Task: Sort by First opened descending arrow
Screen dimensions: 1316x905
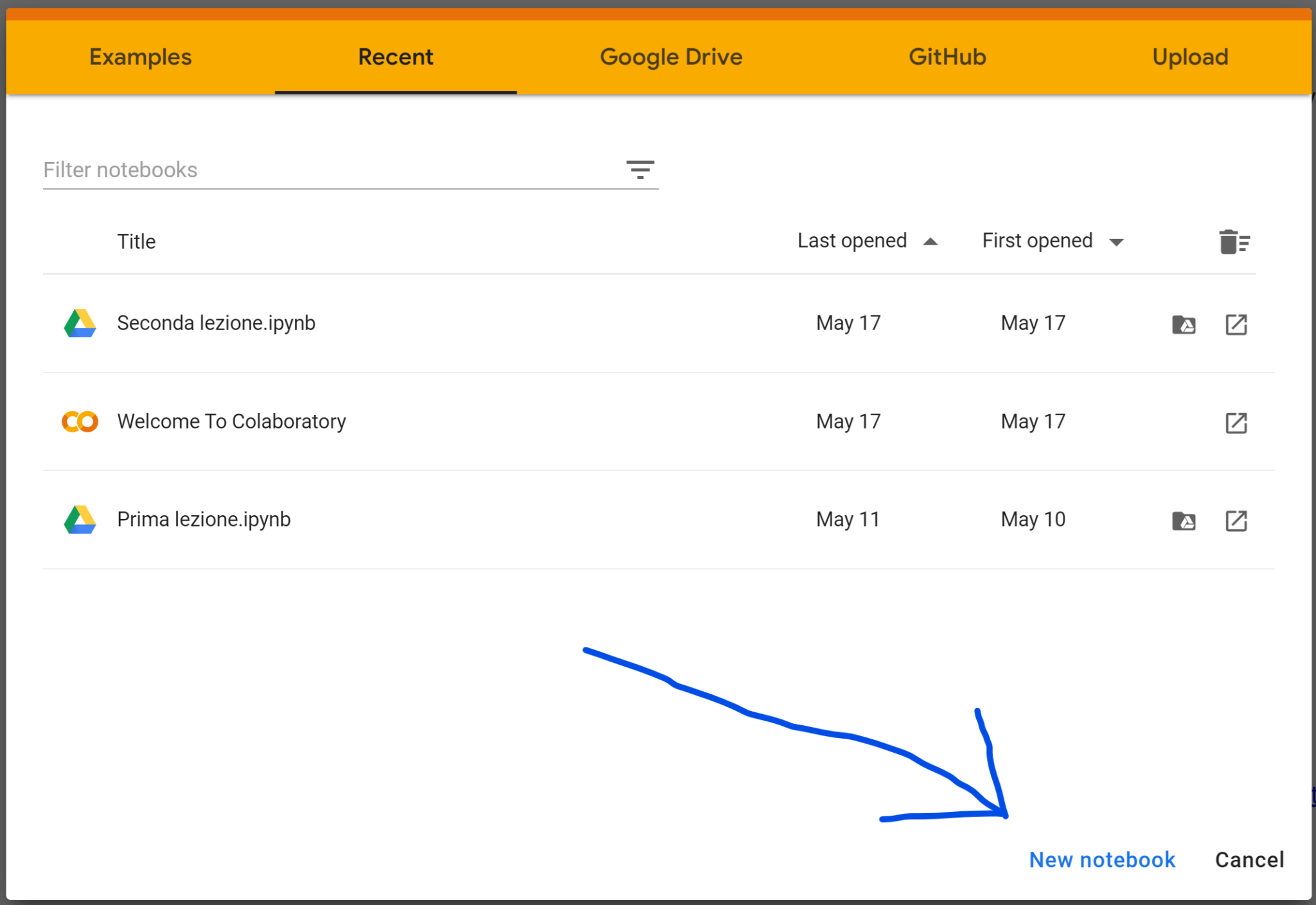Action: (1116, 242)
